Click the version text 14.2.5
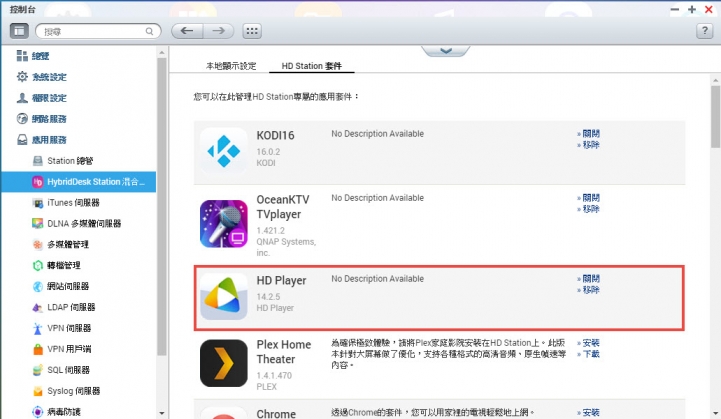 click(268, 297)
